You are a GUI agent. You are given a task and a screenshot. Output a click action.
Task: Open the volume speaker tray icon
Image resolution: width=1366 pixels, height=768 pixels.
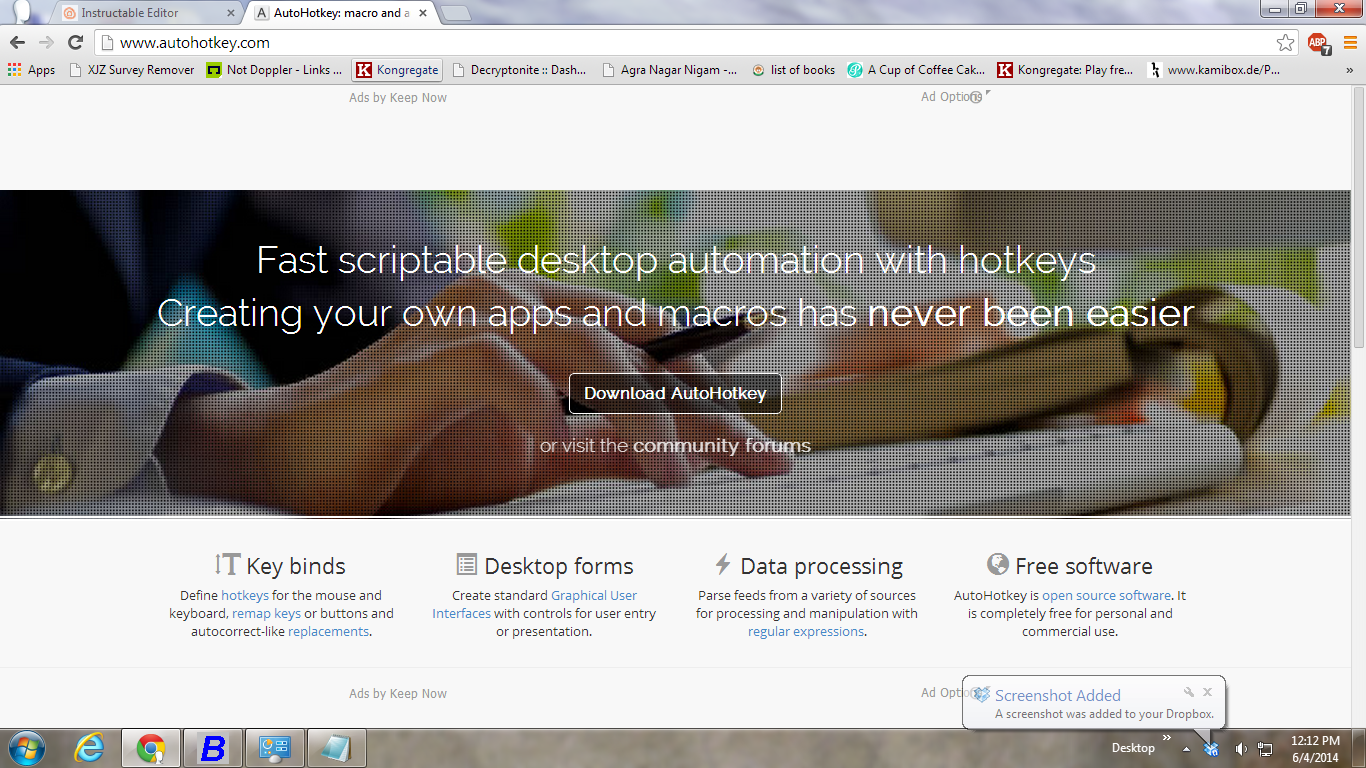(x=1240, y=749)
